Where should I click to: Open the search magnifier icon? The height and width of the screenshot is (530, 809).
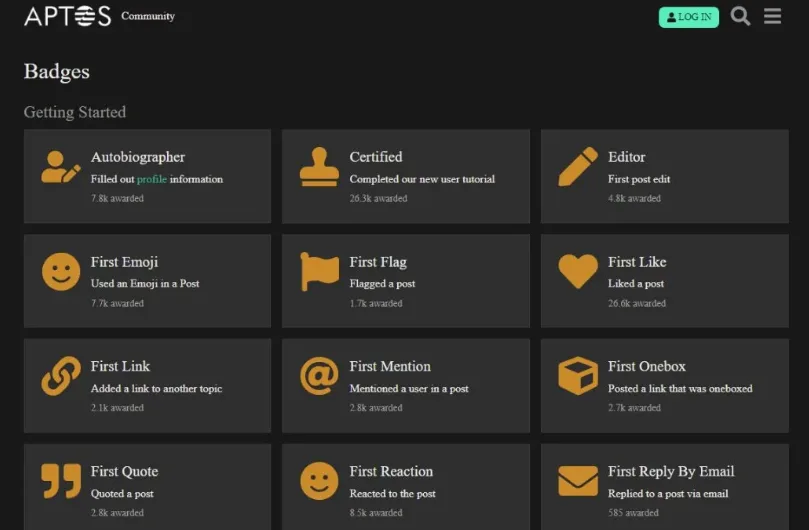pos(740,16)
